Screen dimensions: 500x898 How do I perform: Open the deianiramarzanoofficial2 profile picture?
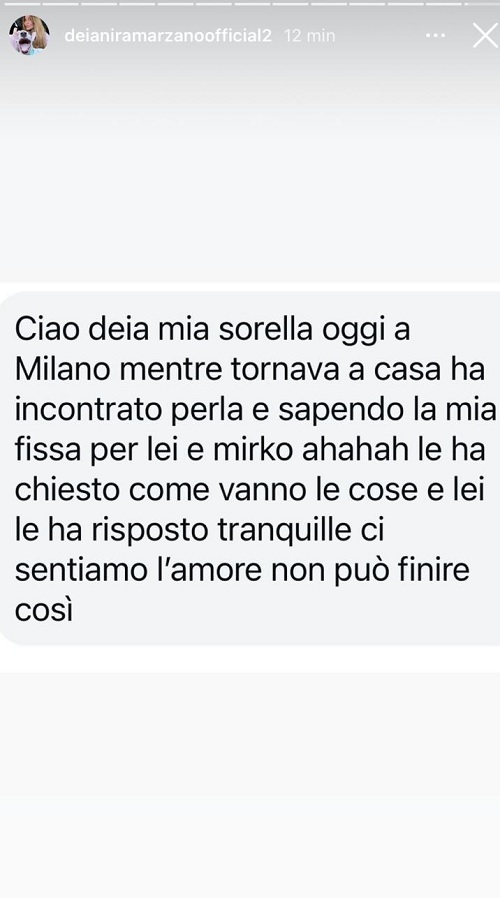click(29, 35)
